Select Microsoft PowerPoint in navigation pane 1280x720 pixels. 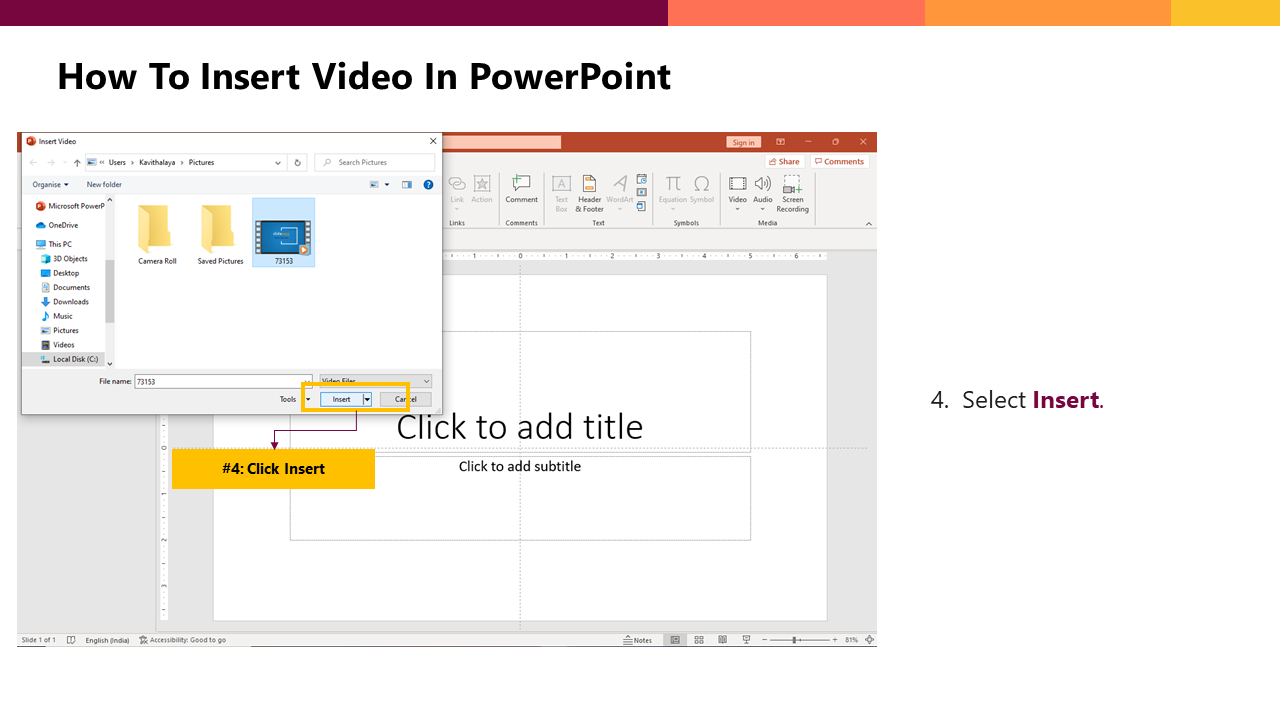[x=70, y=206]
